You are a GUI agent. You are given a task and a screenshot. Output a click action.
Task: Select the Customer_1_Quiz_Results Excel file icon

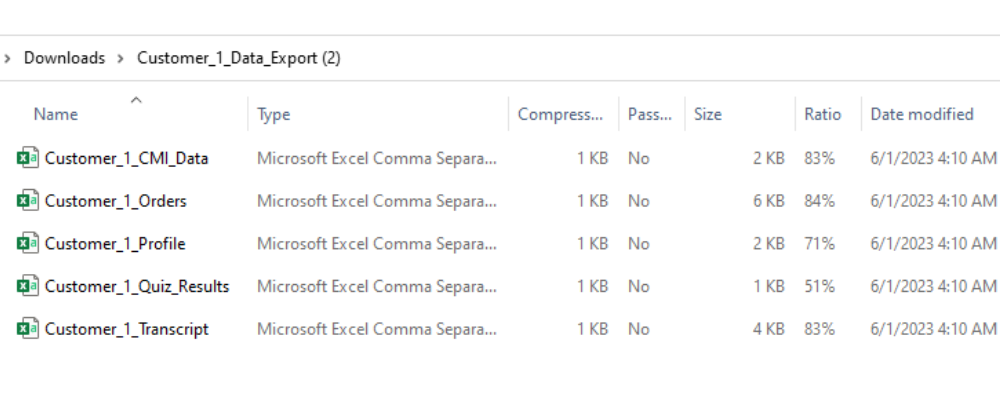[x=27, y=286]
